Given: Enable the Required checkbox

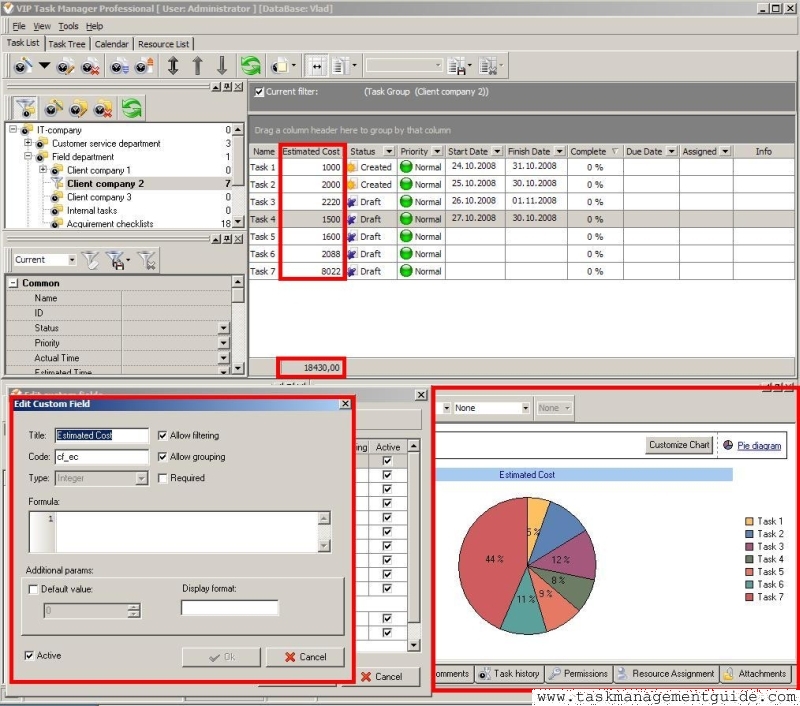Looking at the screenshot, I should 162,478.
